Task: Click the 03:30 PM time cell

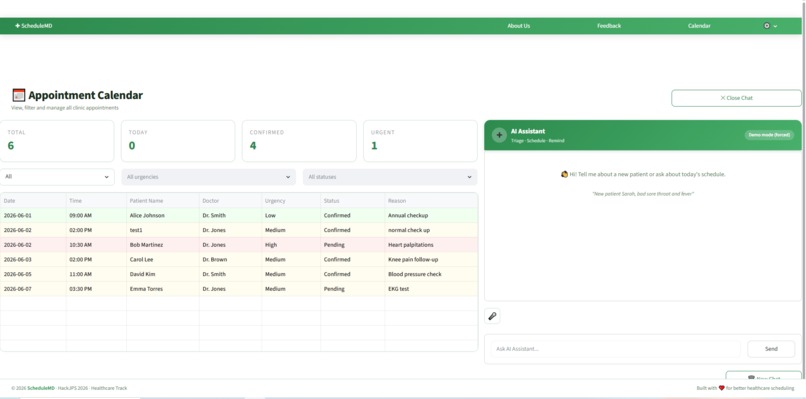Action: [96, 289]
